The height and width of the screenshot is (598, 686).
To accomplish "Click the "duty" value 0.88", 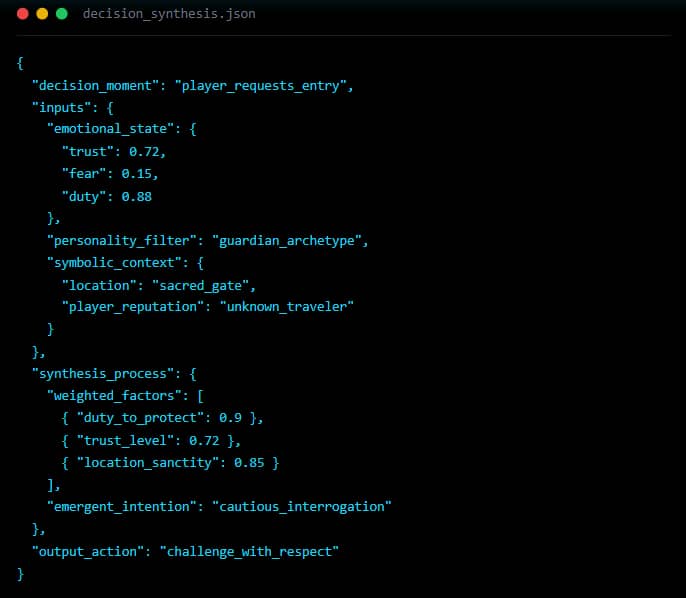I will 136,196.
